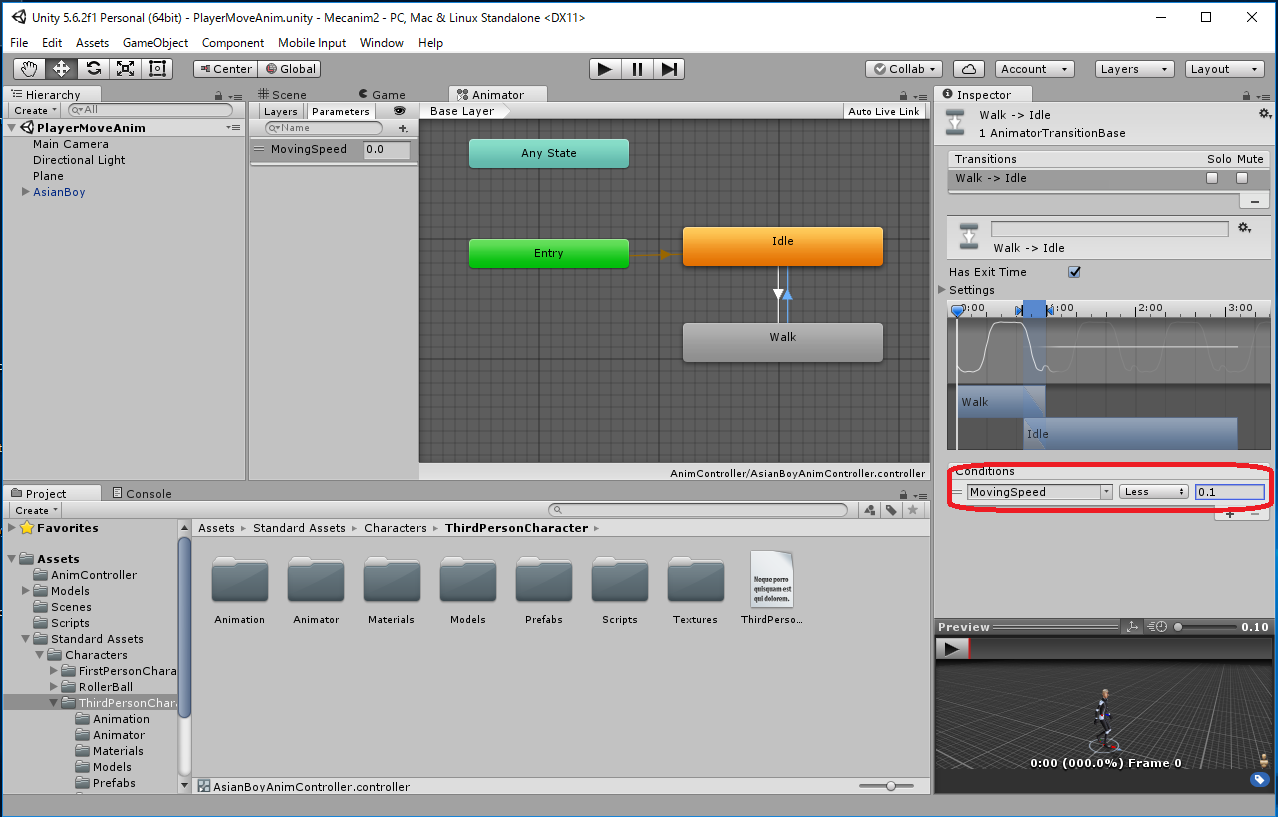Enable Solo for Walk -> Idle transition
This screenshot has width=1278, height=817.
(x=1212, y=178)
